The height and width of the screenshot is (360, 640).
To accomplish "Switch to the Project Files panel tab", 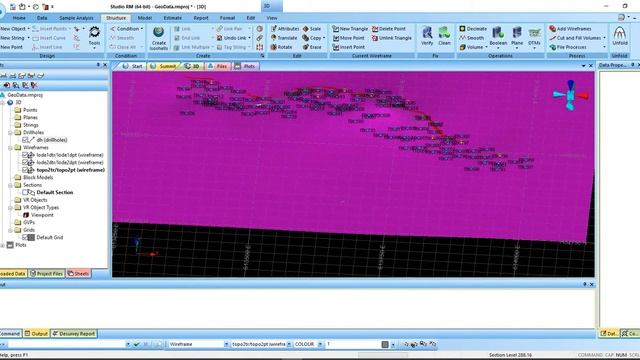I will tap(47, 273).
